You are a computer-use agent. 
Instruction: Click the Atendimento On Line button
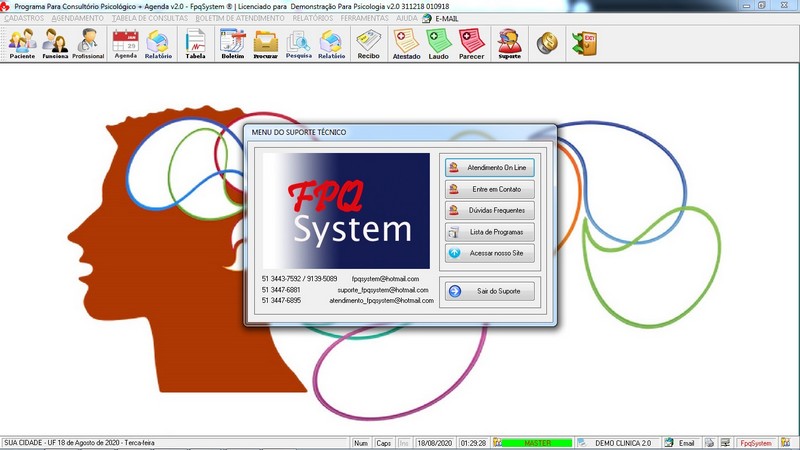[488, 167]
